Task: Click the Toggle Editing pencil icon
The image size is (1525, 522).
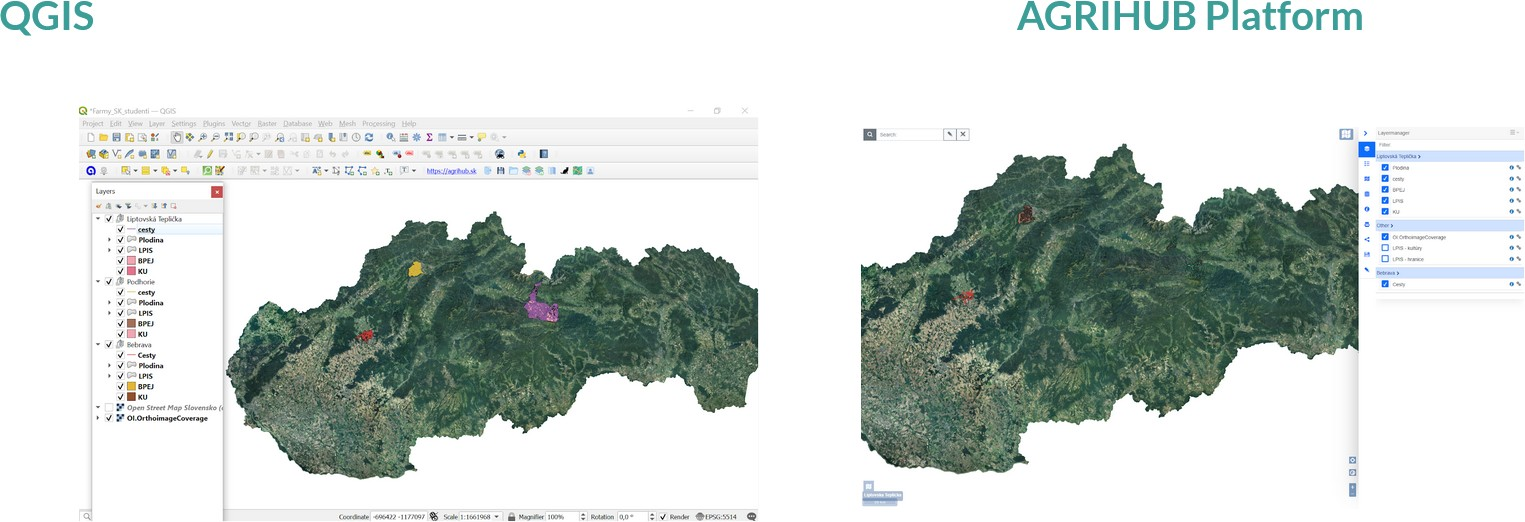Action: tap(210, 154)
